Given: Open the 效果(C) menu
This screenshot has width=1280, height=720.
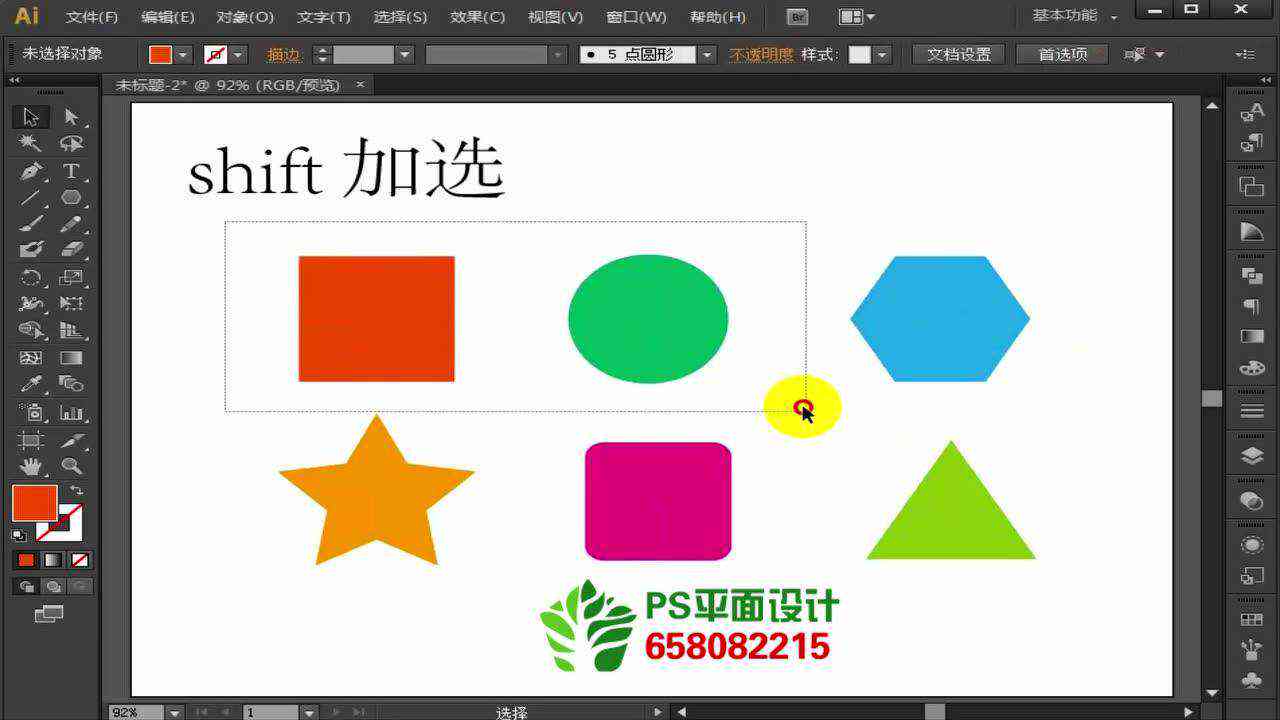Looking at the screenshot, I should coord(477,17).
